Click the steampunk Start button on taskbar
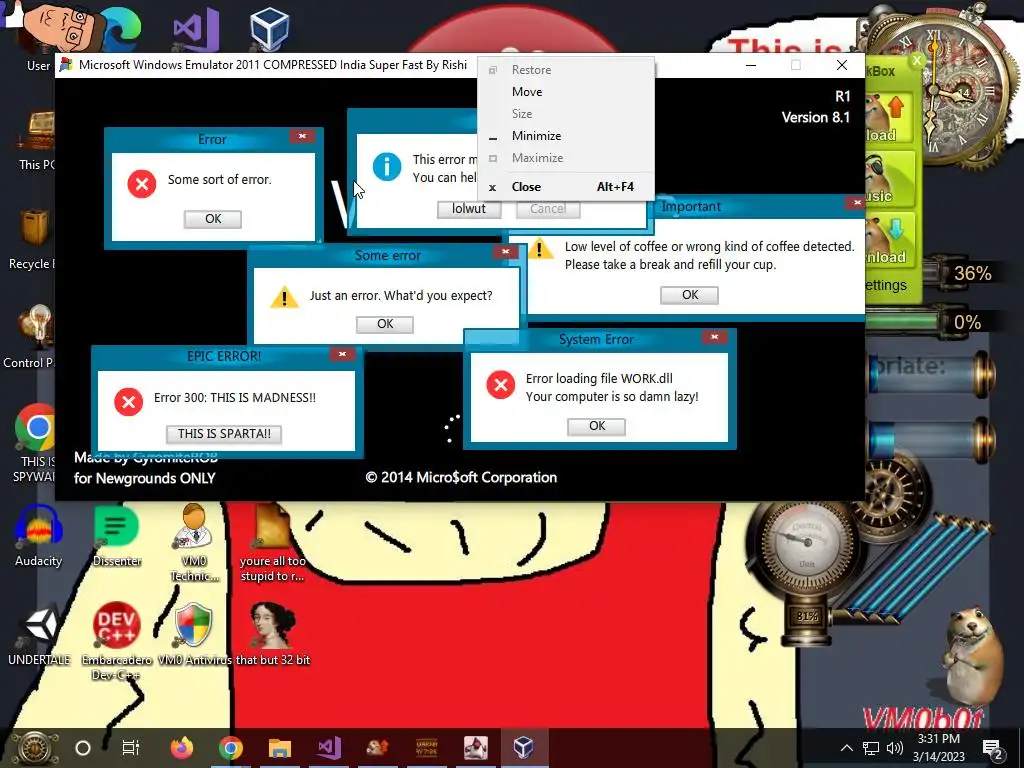This screenshot has width=1024, height=768. pos(35,748)
